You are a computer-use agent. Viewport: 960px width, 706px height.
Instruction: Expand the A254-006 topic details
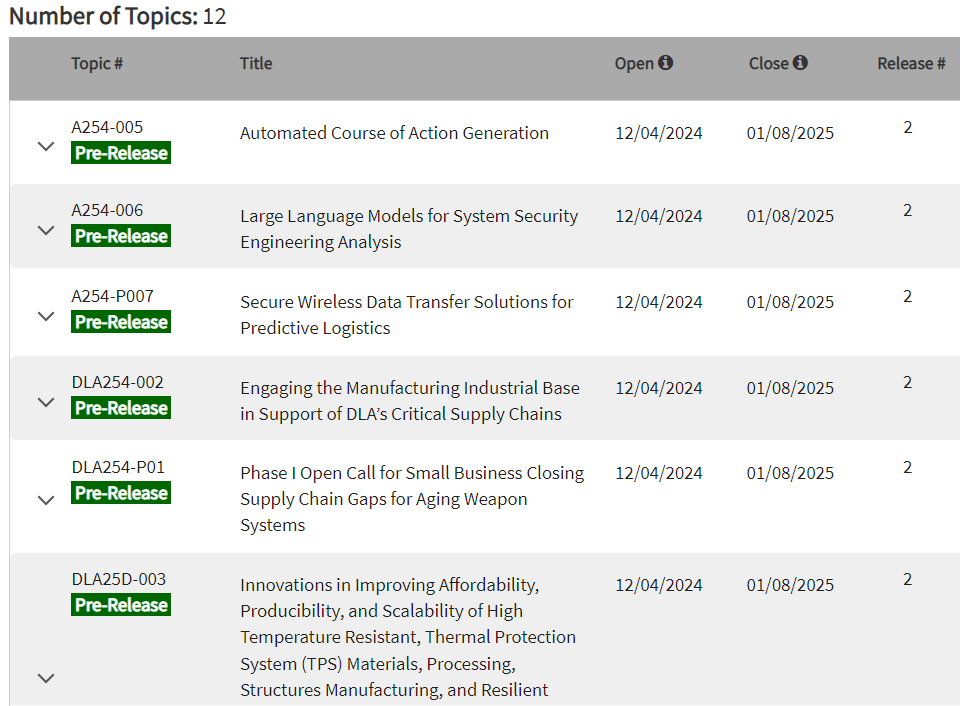45,230
